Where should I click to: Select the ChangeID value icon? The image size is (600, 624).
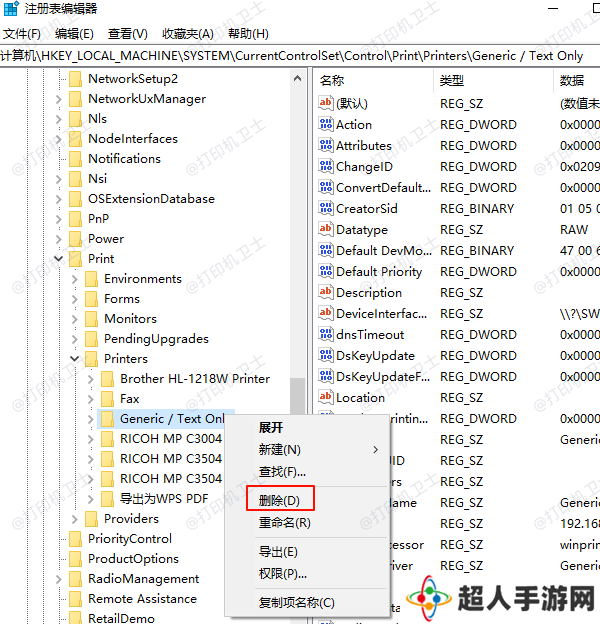(325, 166)
